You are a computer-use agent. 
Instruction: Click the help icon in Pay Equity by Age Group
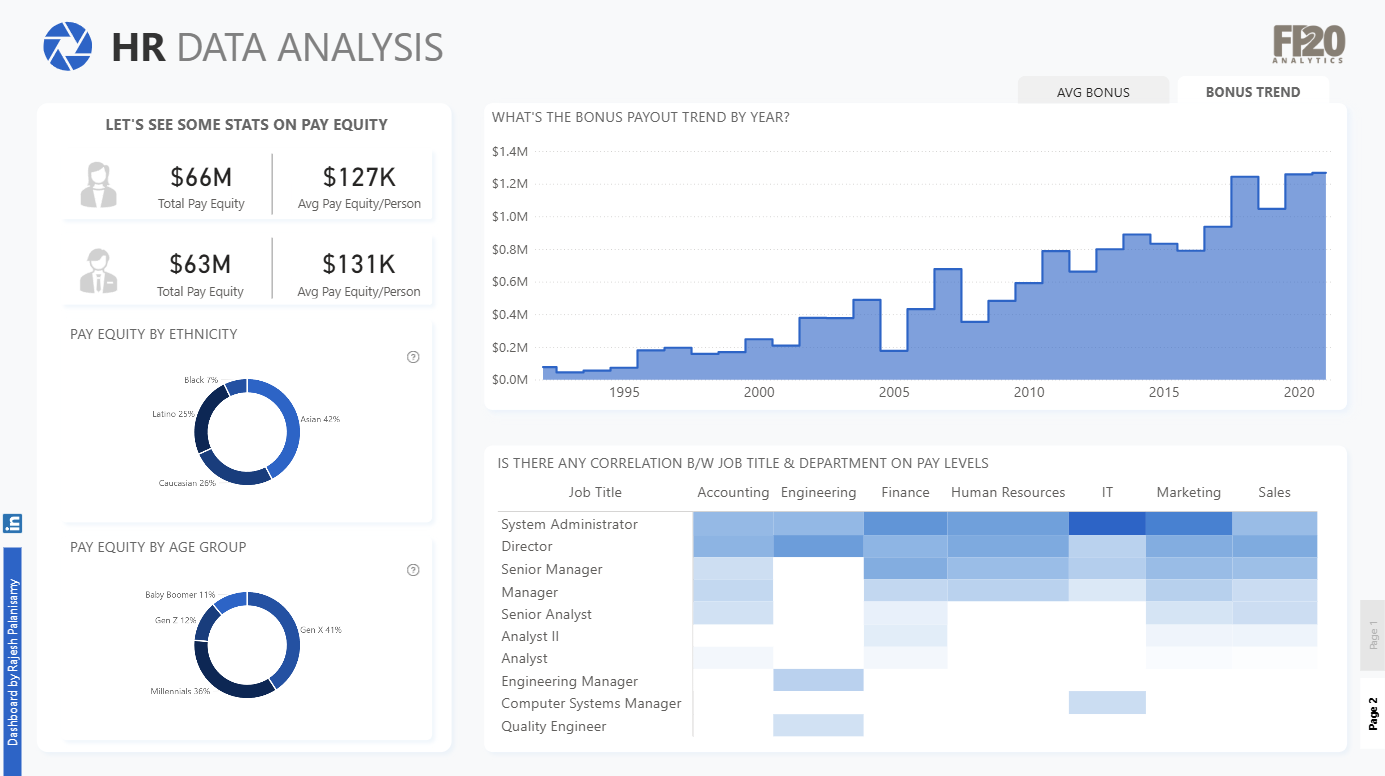pyautogui.click(x=413, y=570)
